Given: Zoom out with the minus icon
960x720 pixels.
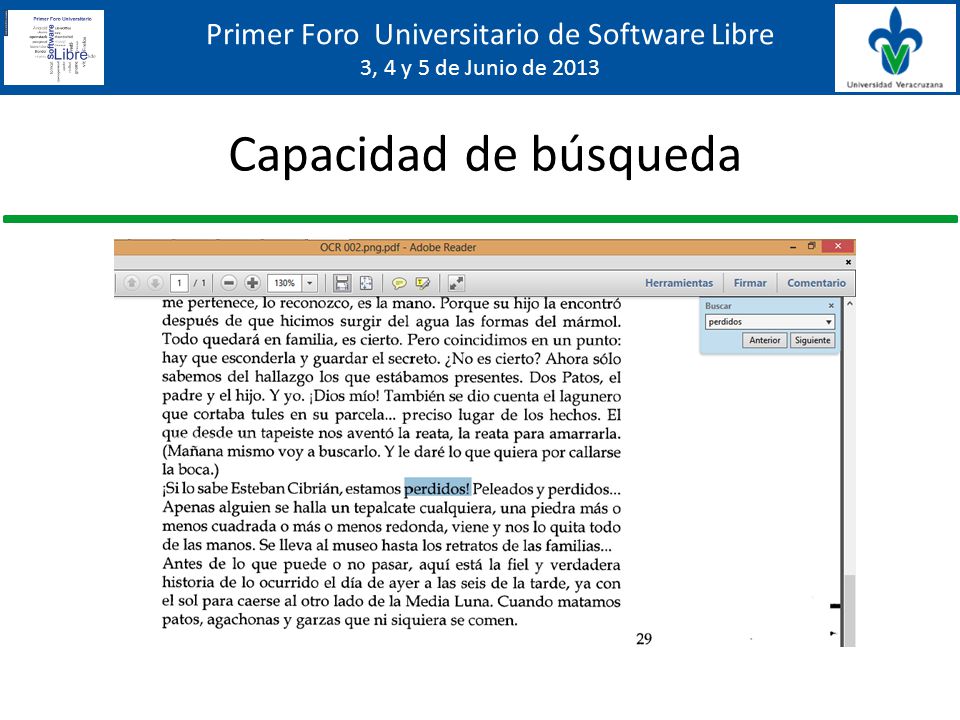Looking at the screenshot, I should click(x=229, y=283).
